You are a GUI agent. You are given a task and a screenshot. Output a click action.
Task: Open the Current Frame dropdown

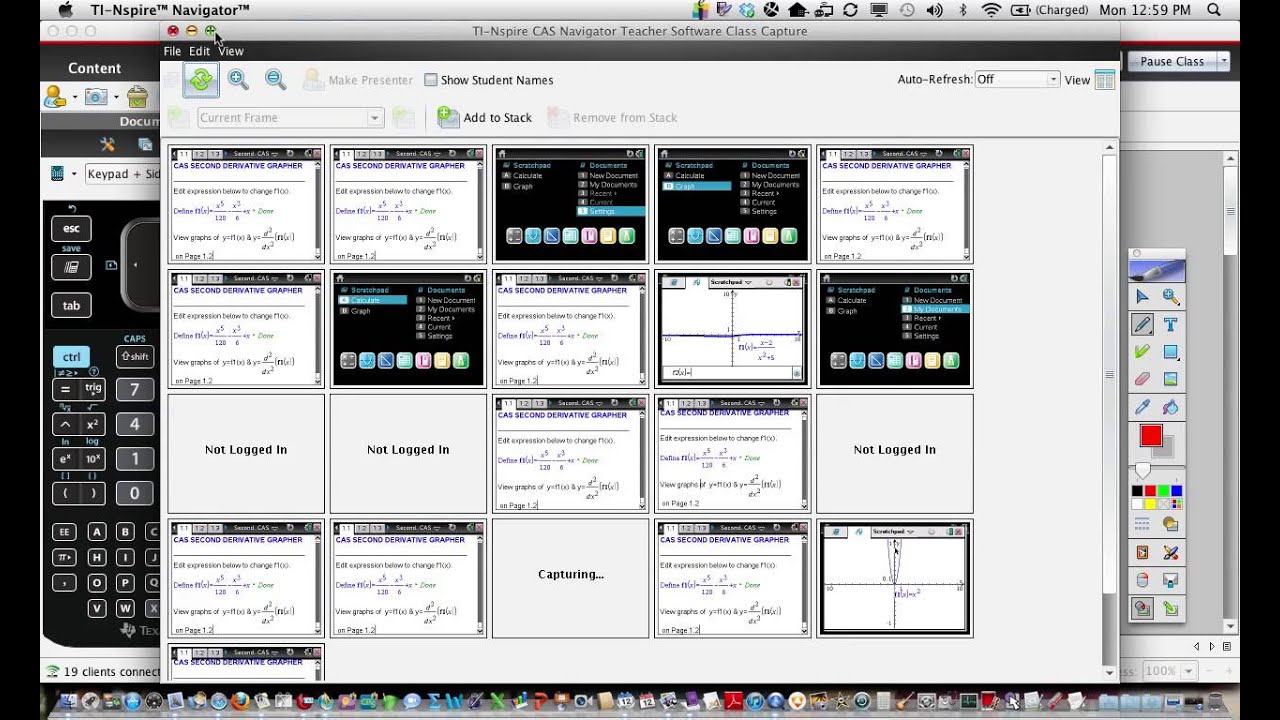290,118
